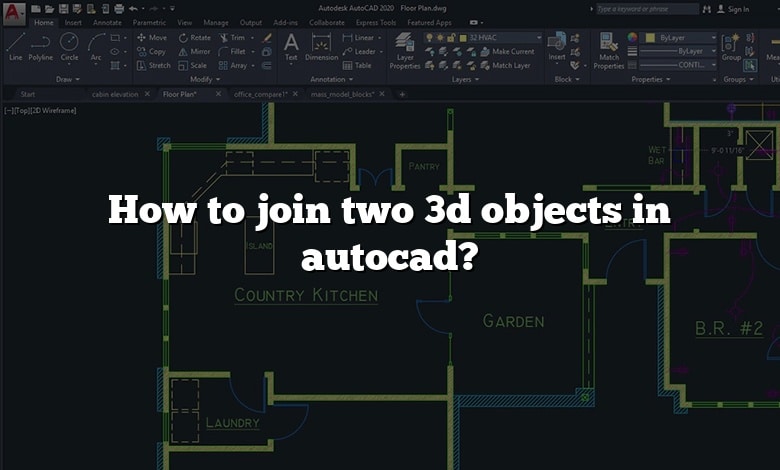Click the Insert block icon
The image size is (780, 470).
(x=557, y=46)
